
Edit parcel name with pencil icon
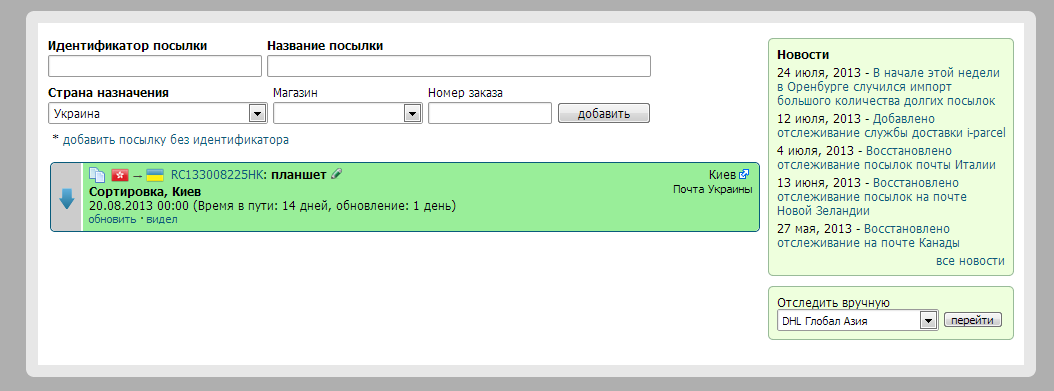coord(336,174)
